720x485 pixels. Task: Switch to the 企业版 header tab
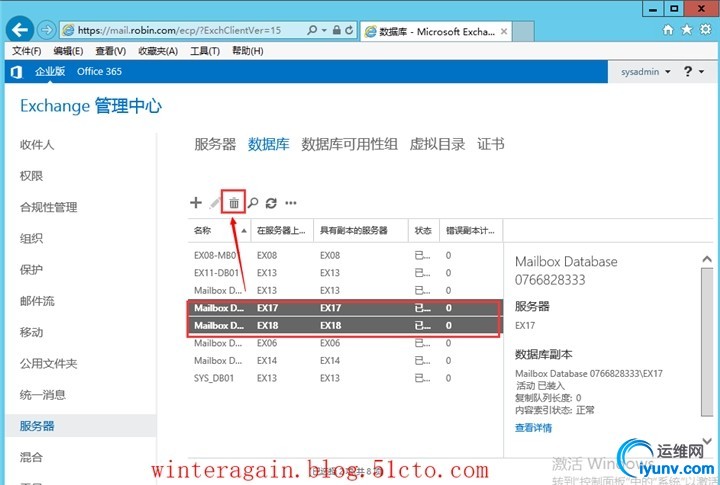coord(50,72)
